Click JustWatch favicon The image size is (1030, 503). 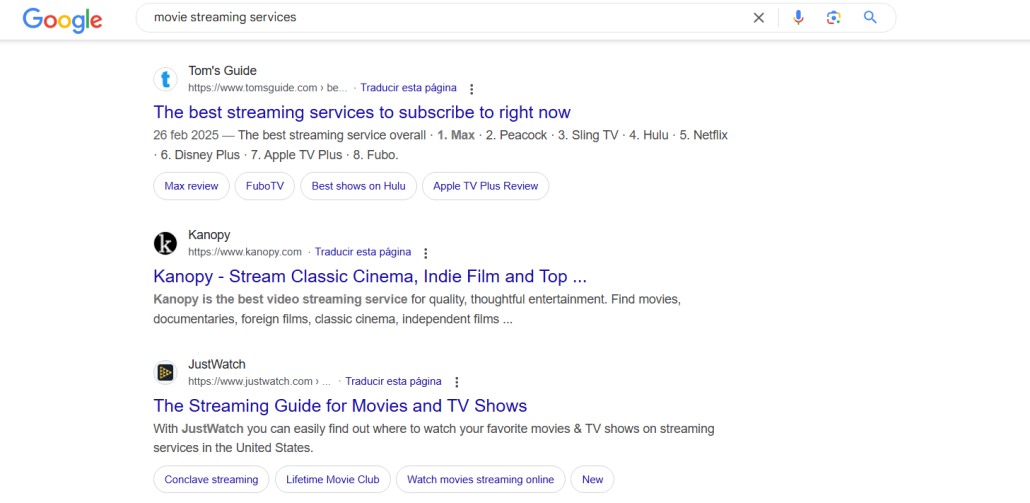click(166, 372)
